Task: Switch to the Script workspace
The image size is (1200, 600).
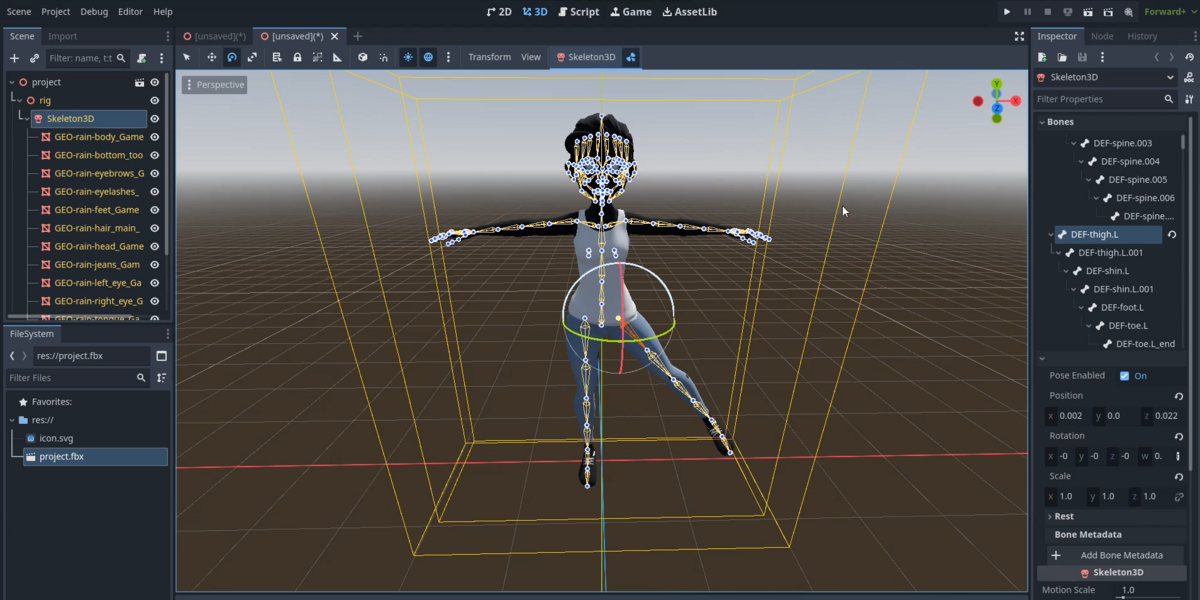Action: 579,12
